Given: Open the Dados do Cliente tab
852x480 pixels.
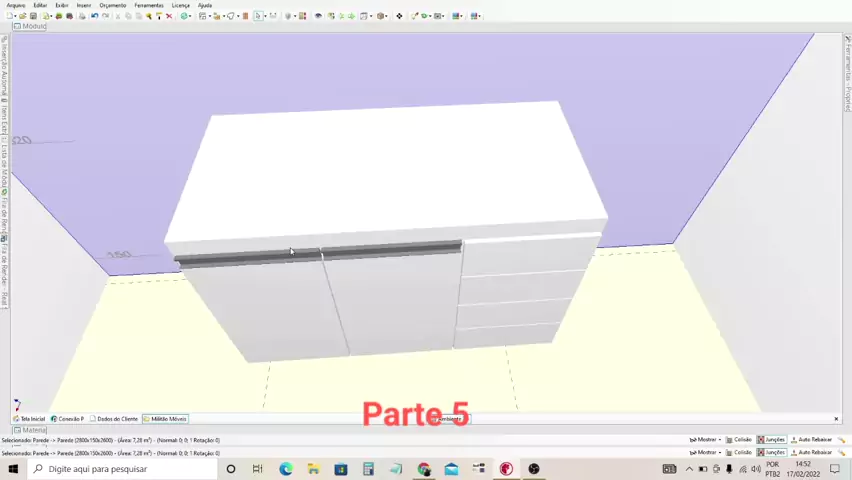Looking at the screenshot, I should click(x=115, y=419).
